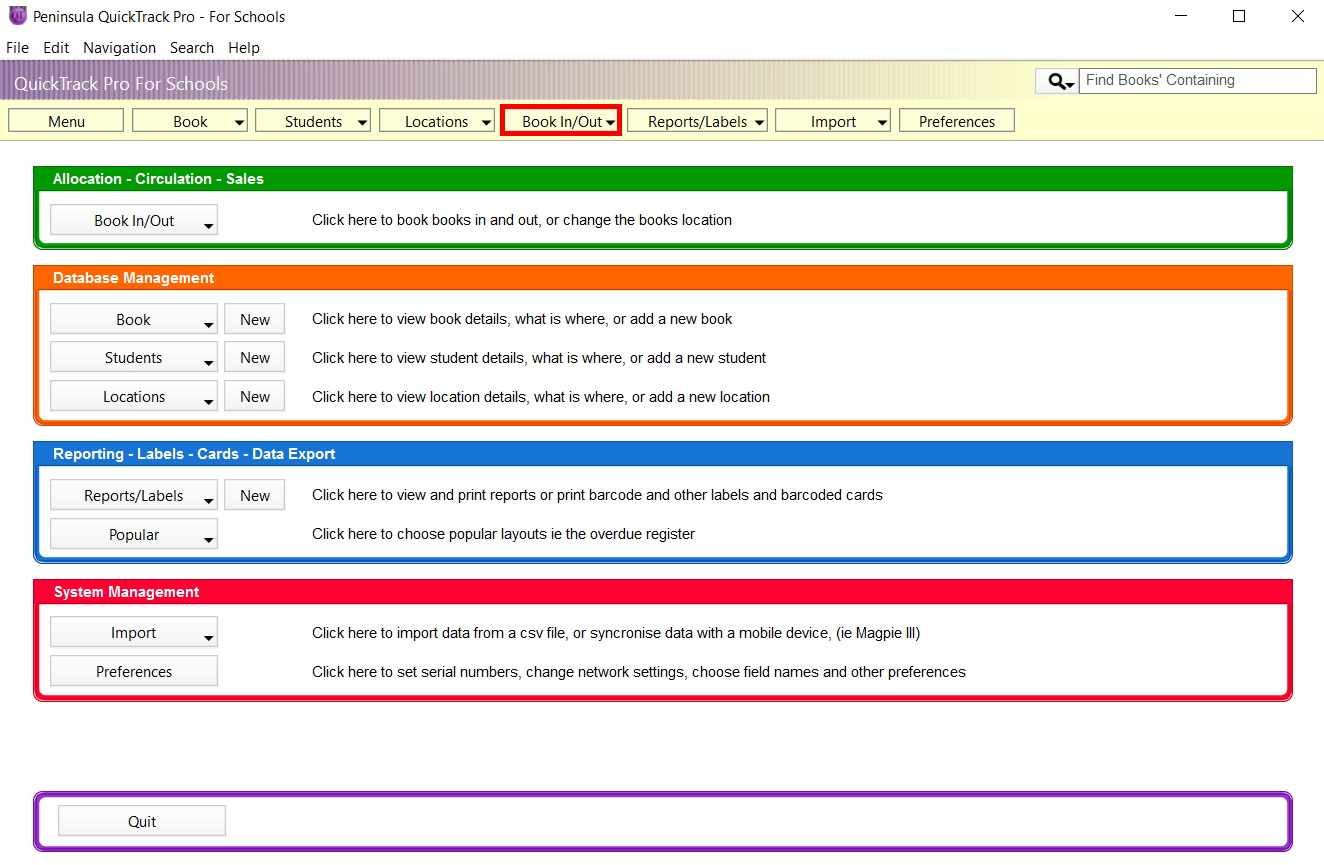Click Preferences button in System Management
Screen dimensions: 1324x865
click(x=134, y=671)
